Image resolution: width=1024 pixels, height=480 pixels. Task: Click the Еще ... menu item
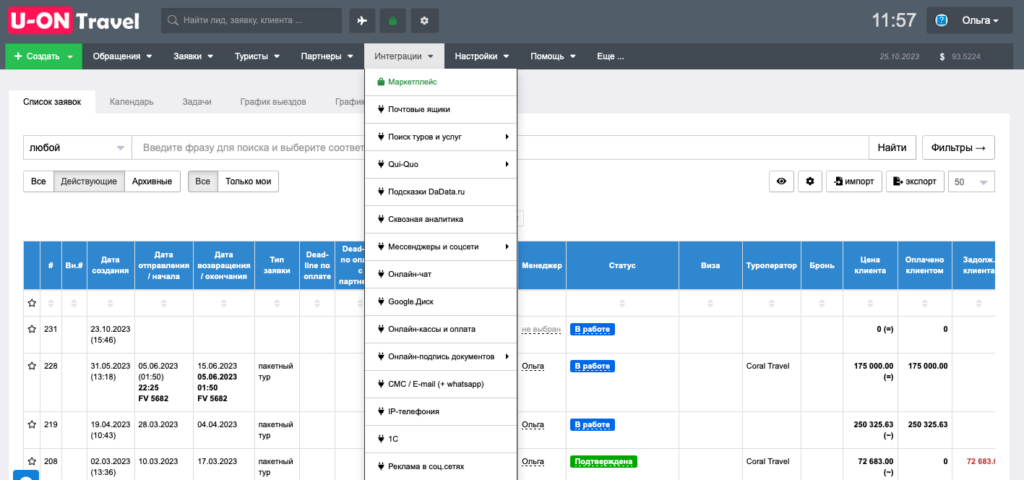pyautogui.click(x=611, y=56)
